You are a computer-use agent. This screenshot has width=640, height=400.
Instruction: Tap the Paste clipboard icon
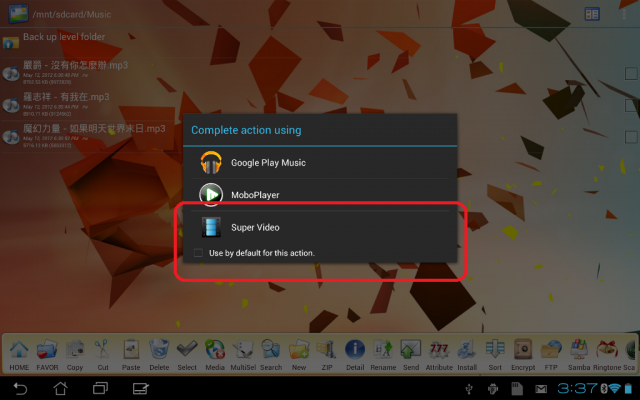131,354
